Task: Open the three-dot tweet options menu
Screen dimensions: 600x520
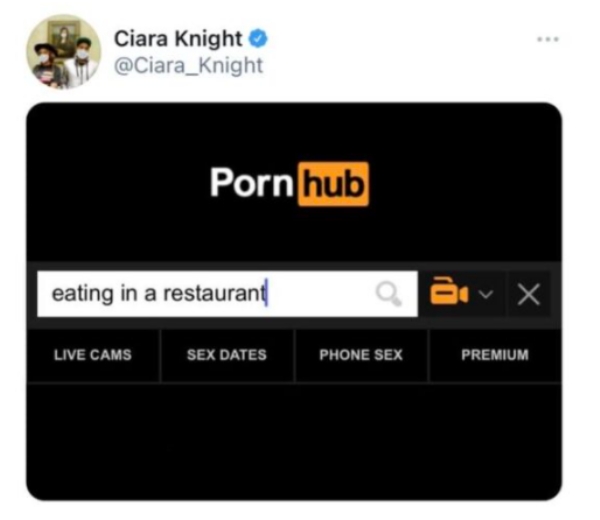Action: point(548,39)
